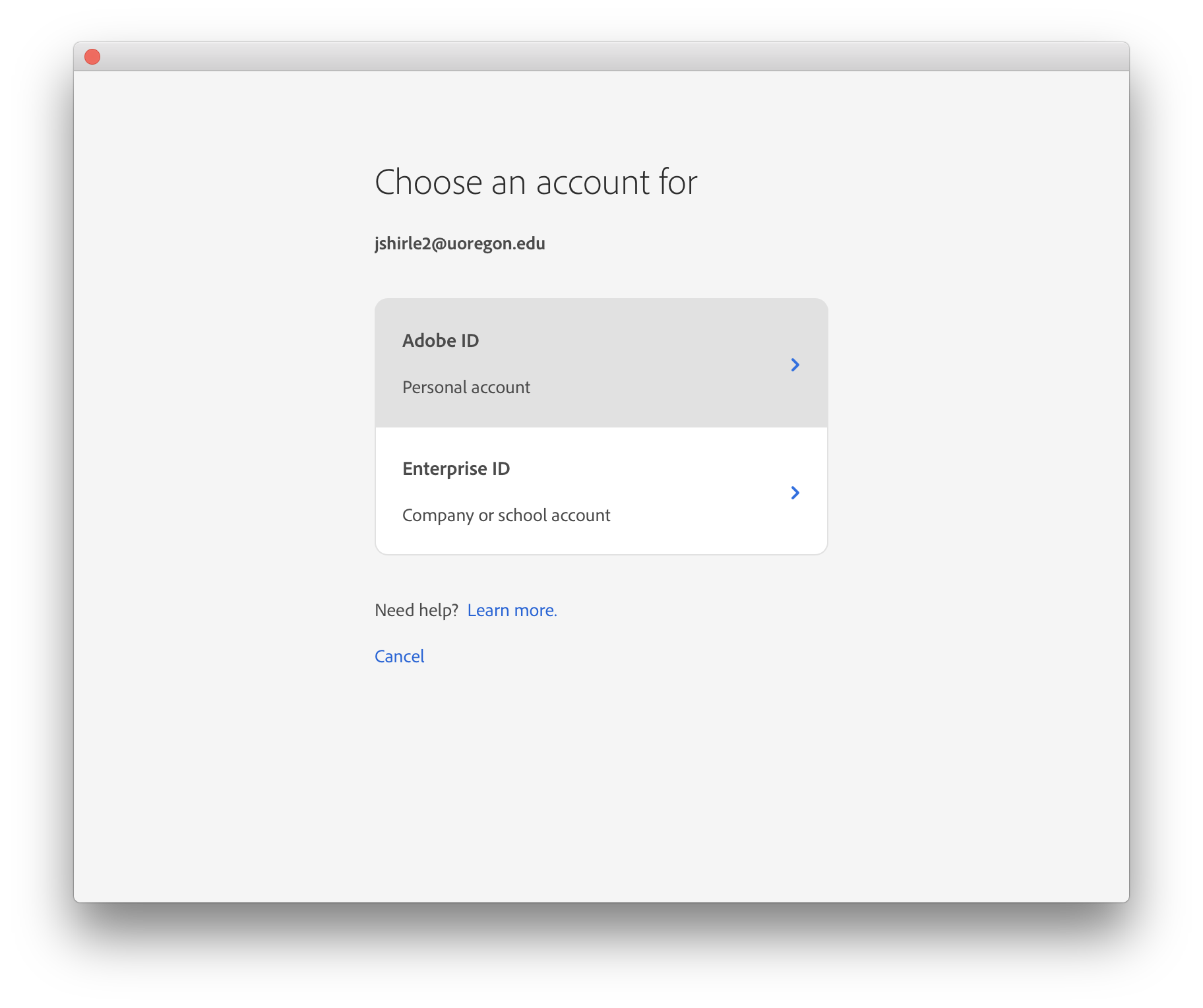
Task: Click the 'Choose an account for' heading
Action: coord(536,182)
